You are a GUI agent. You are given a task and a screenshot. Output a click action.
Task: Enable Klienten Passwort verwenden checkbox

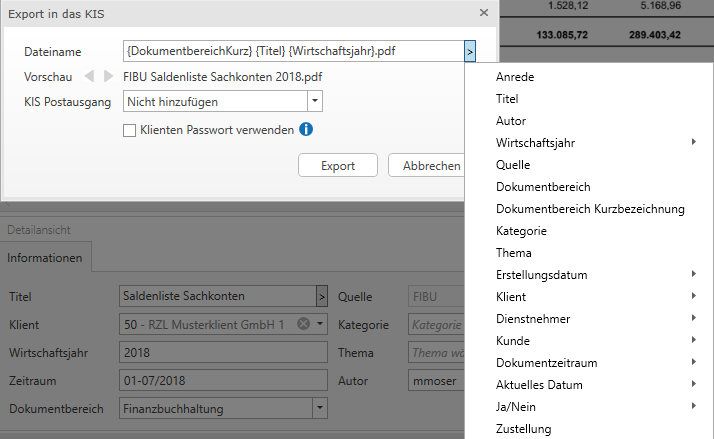pyautogui.click(x=129, y=129)
